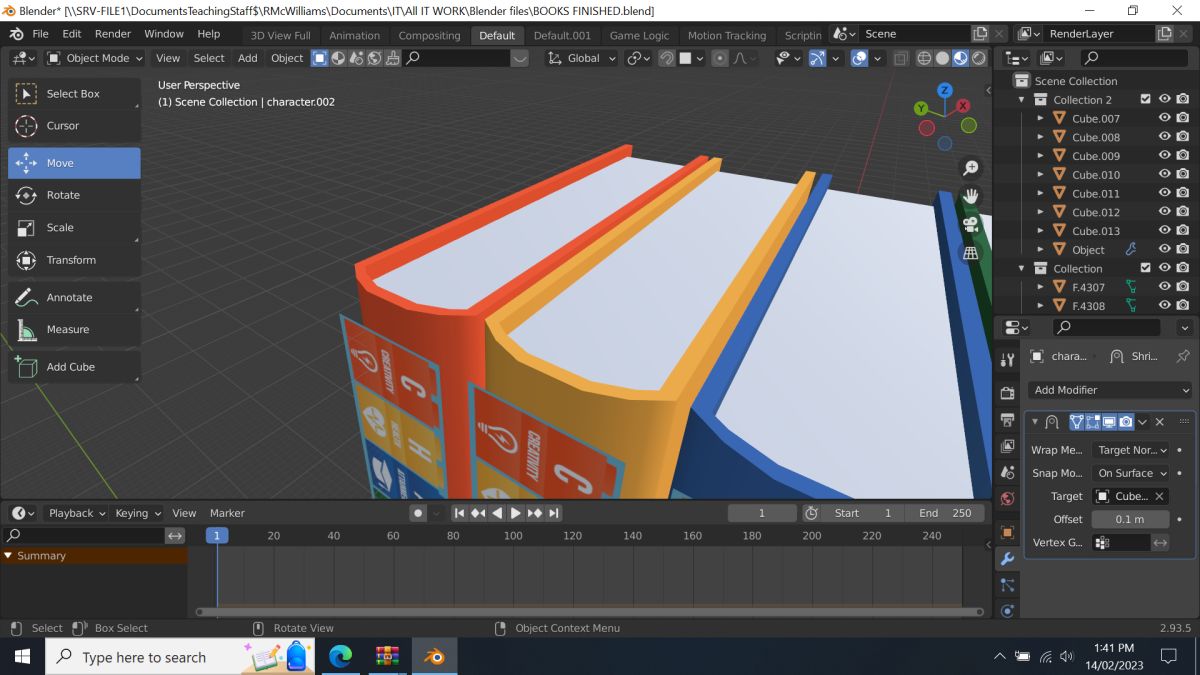The height and width of the screenshot is (675, 1200).
Task: Collapse the Shrinkwrap modifier panel
Action: (x=1035, y=422)
